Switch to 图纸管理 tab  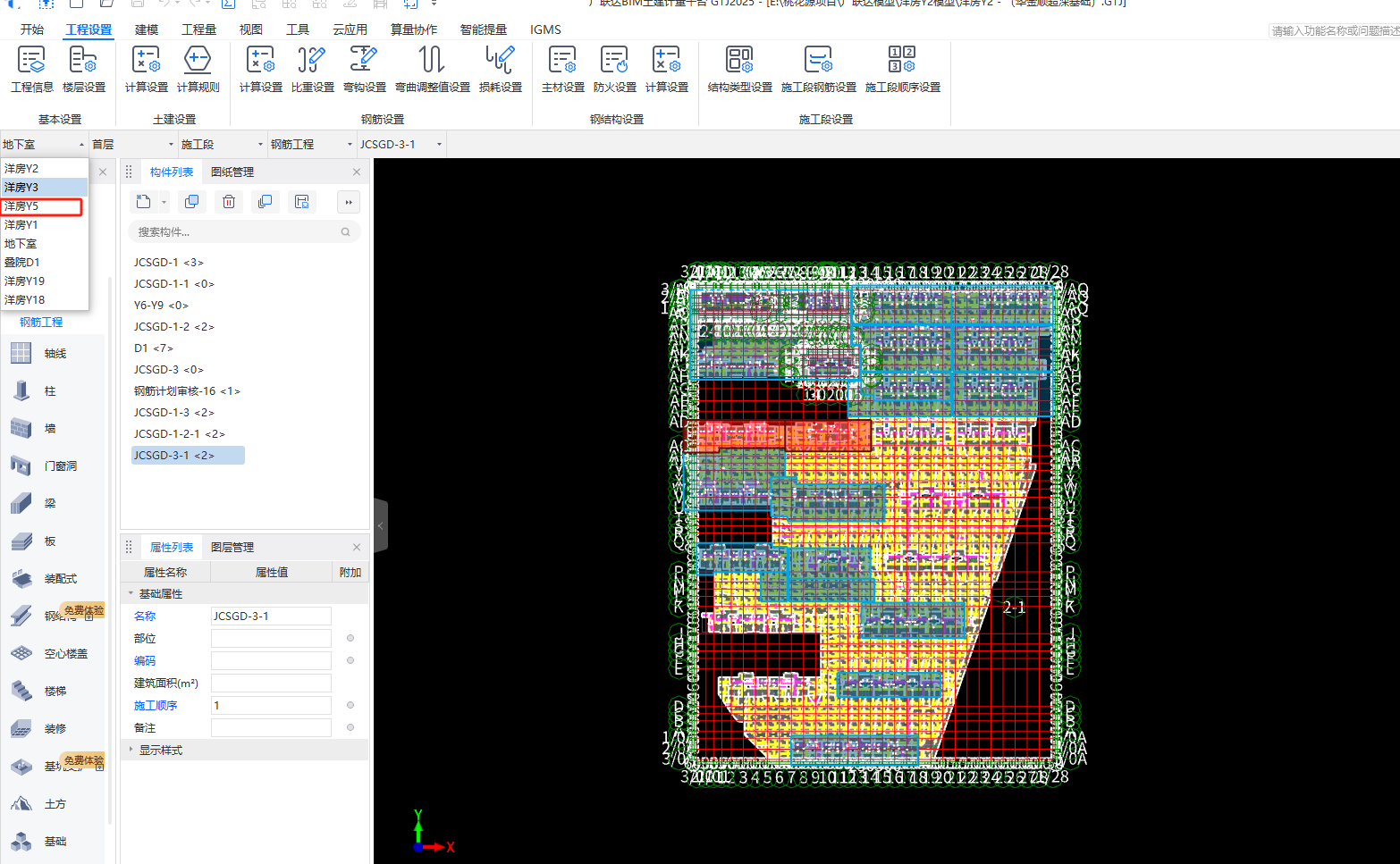point(232,172)
